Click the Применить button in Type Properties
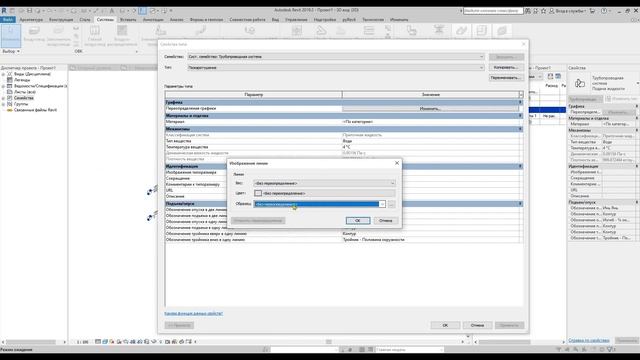The height and width of the screenshot is (360, 640). [509, 325]
